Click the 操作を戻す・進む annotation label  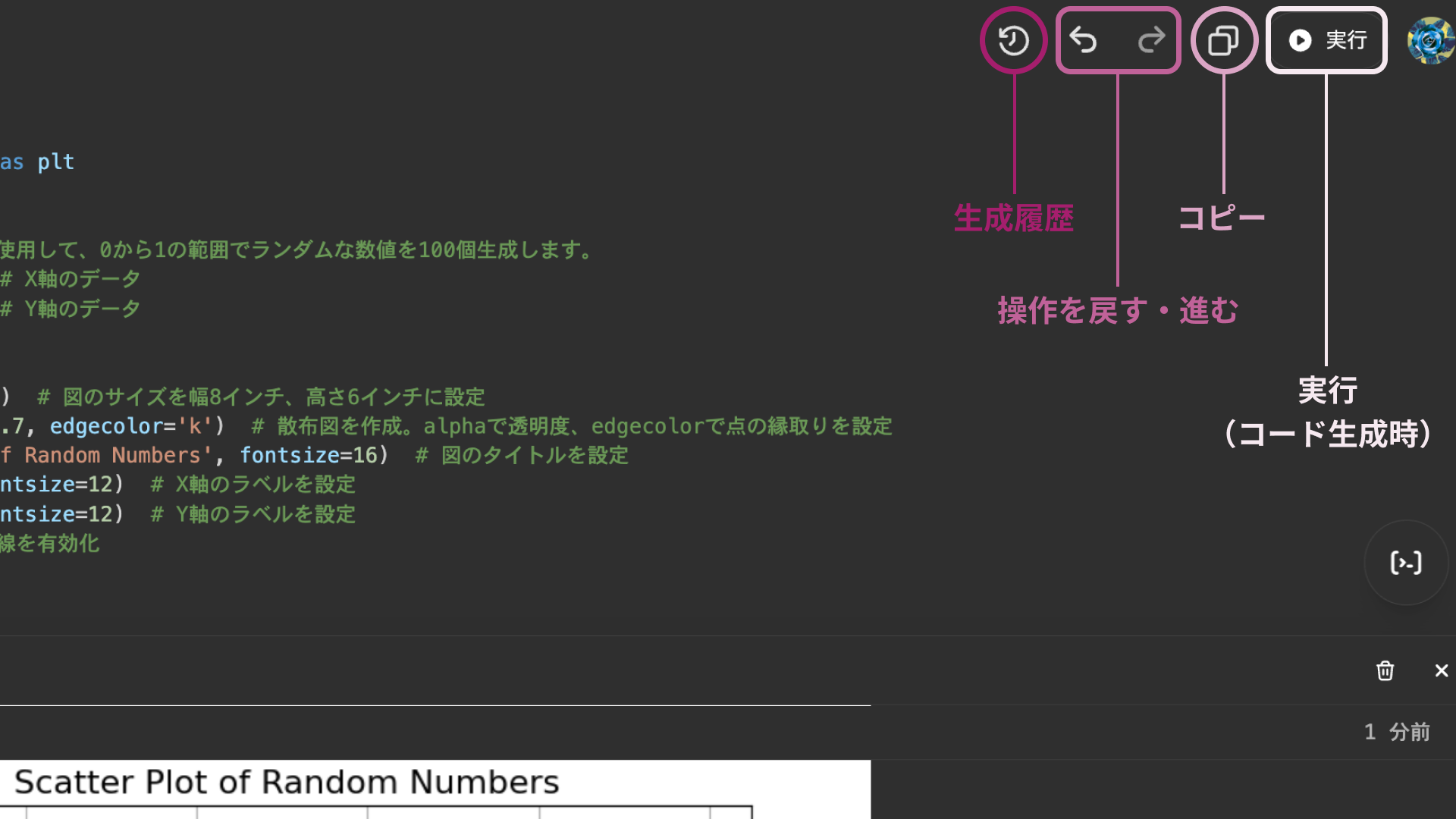(1118, 311)
